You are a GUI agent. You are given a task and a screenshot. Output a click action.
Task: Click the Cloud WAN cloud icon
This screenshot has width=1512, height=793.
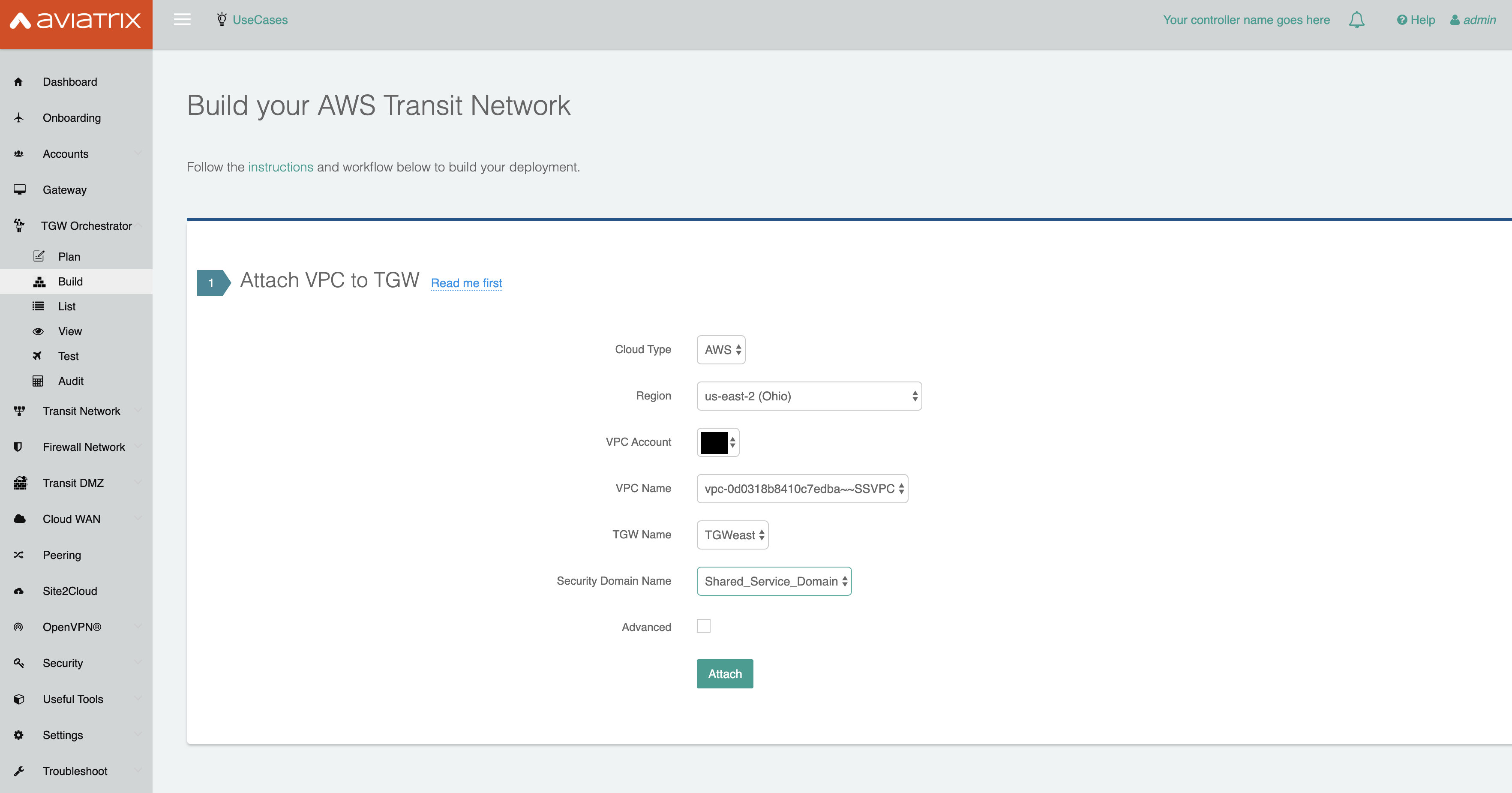pos(19,519)
